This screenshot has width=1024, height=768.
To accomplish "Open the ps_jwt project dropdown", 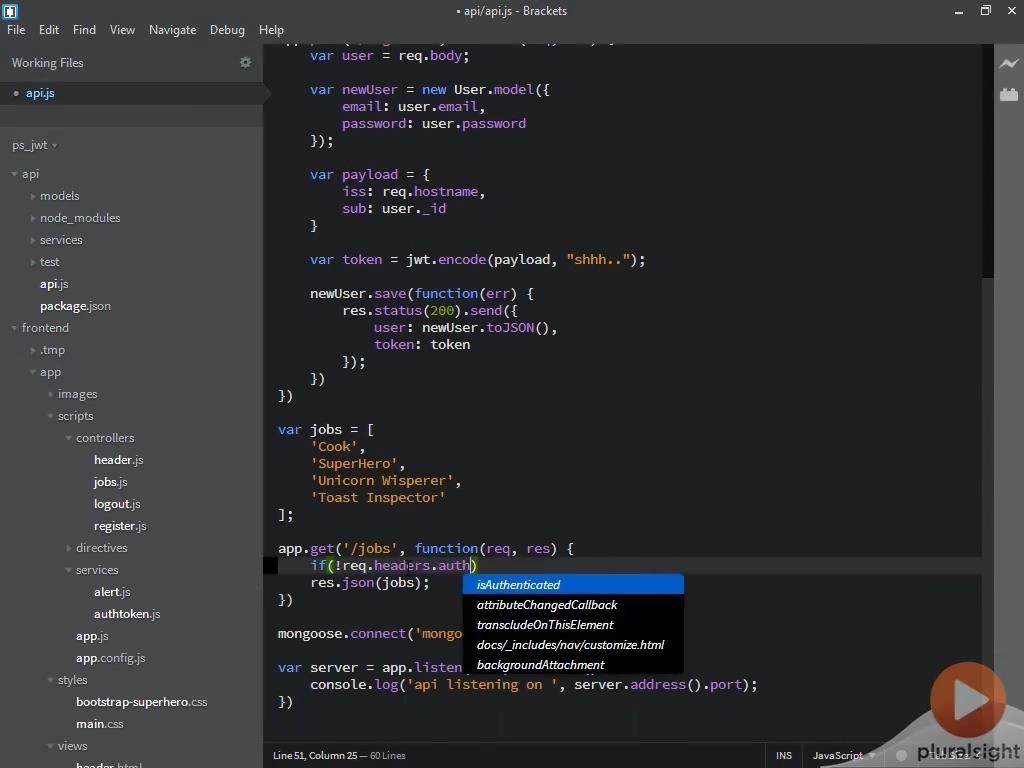I will point(35,145).
